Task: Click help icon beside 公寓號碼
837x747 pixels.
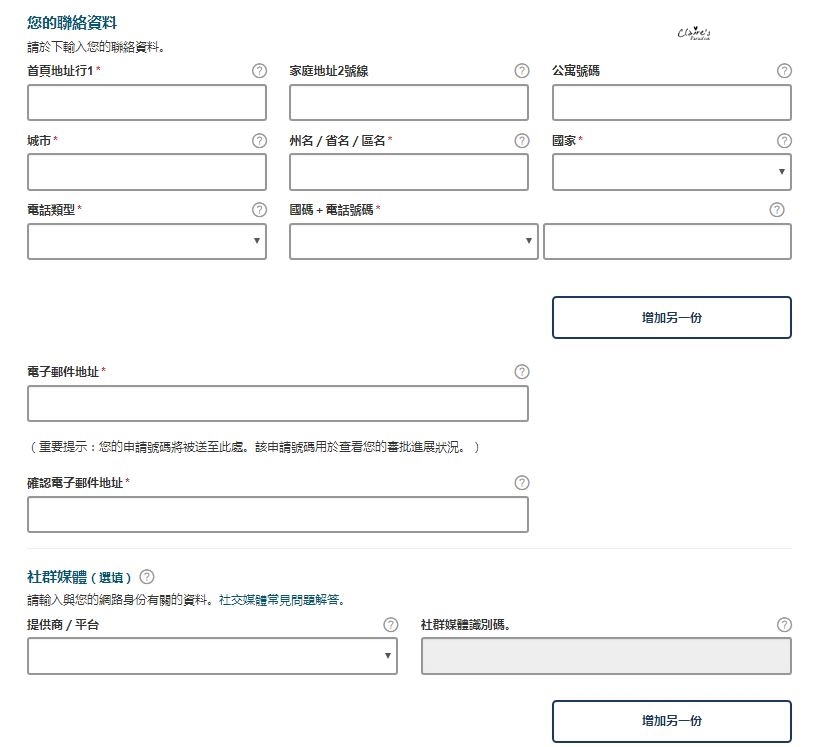Action: click(784, 71)
